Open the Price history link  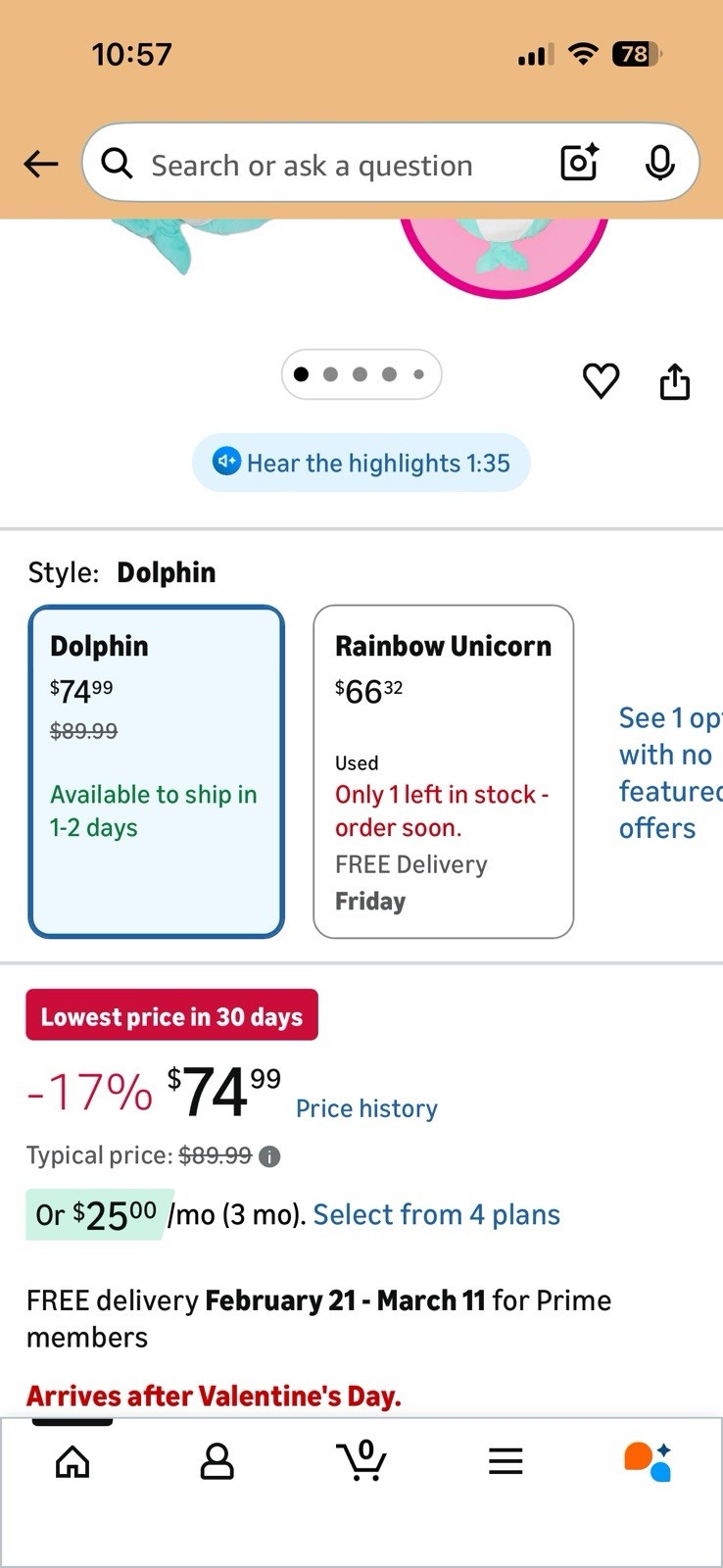tap(366, 1108)
